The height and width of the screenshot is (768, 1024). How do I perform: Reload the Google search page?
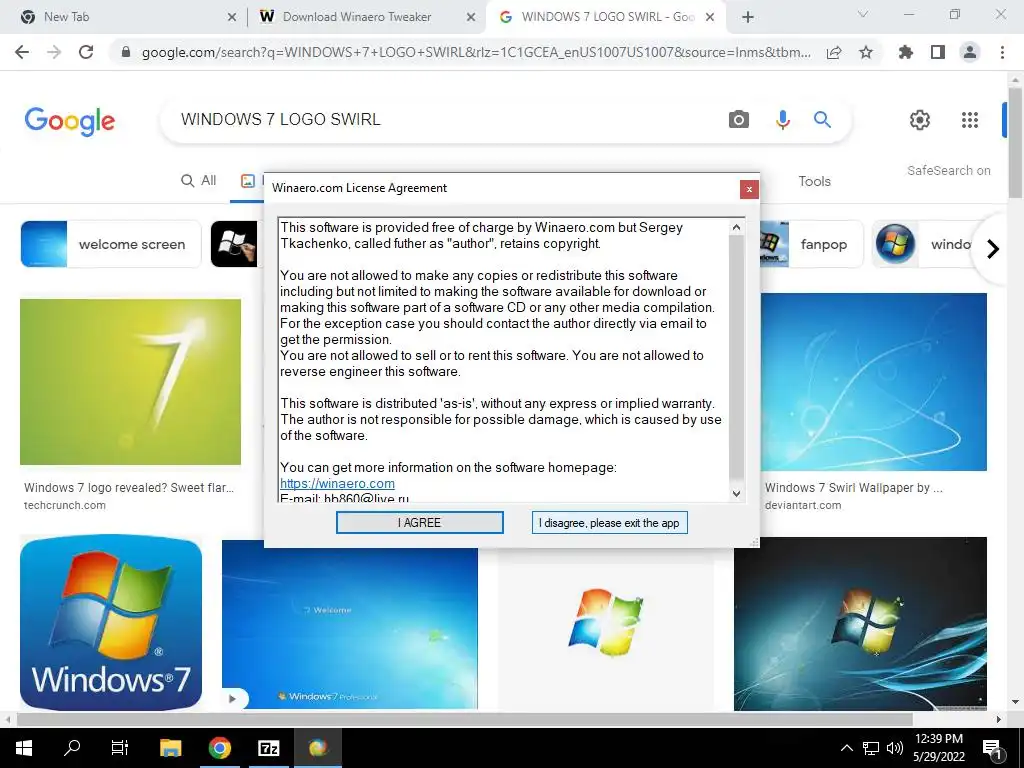click(86, 52)
